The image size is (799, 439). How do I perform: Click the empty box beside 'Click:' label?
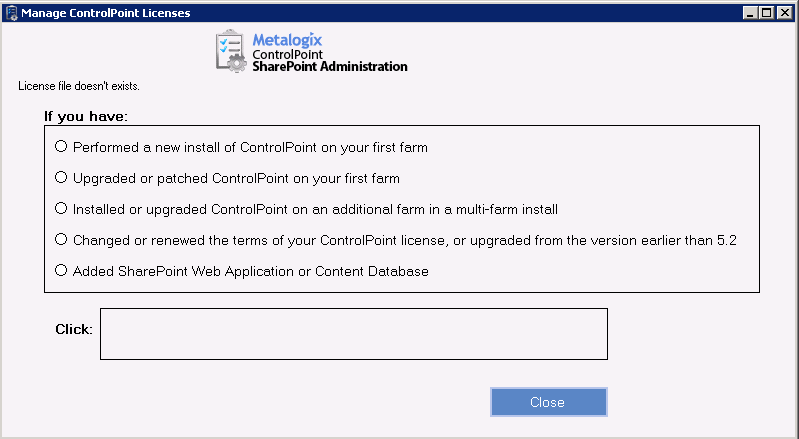354,334
